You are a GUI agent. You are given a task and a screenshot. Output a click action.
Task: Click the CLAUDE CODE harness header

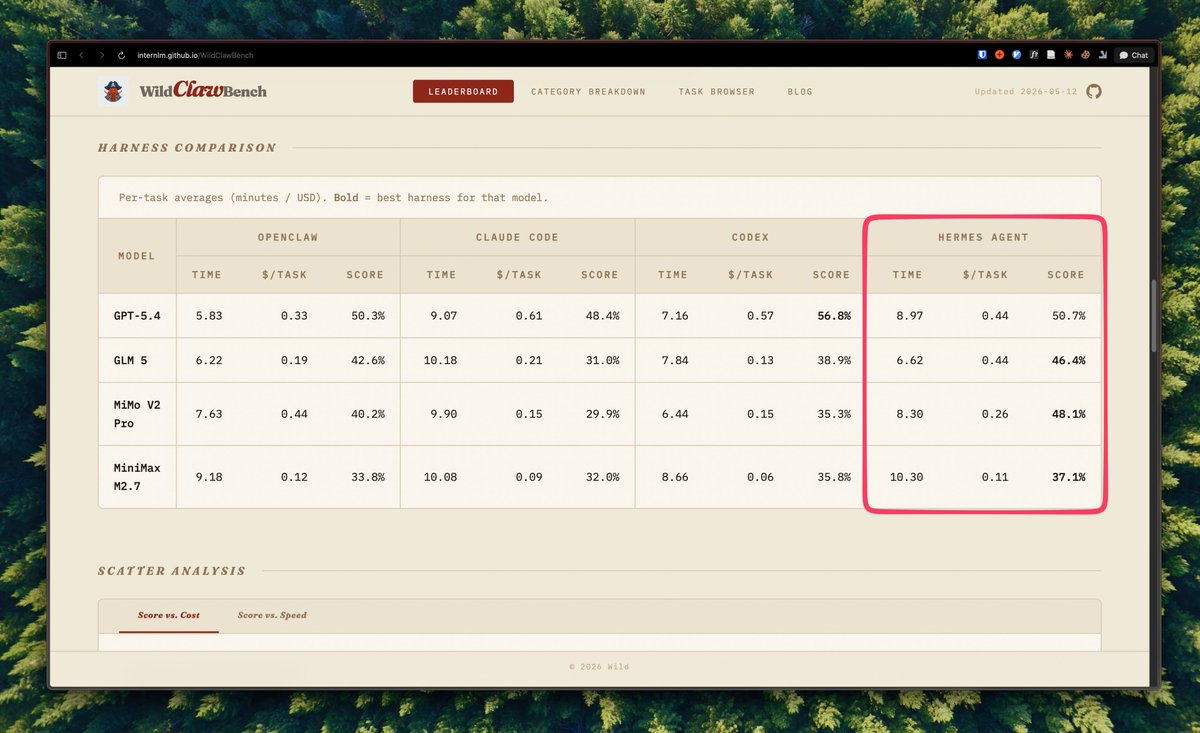pyautogui.click(x=517, y=238)
